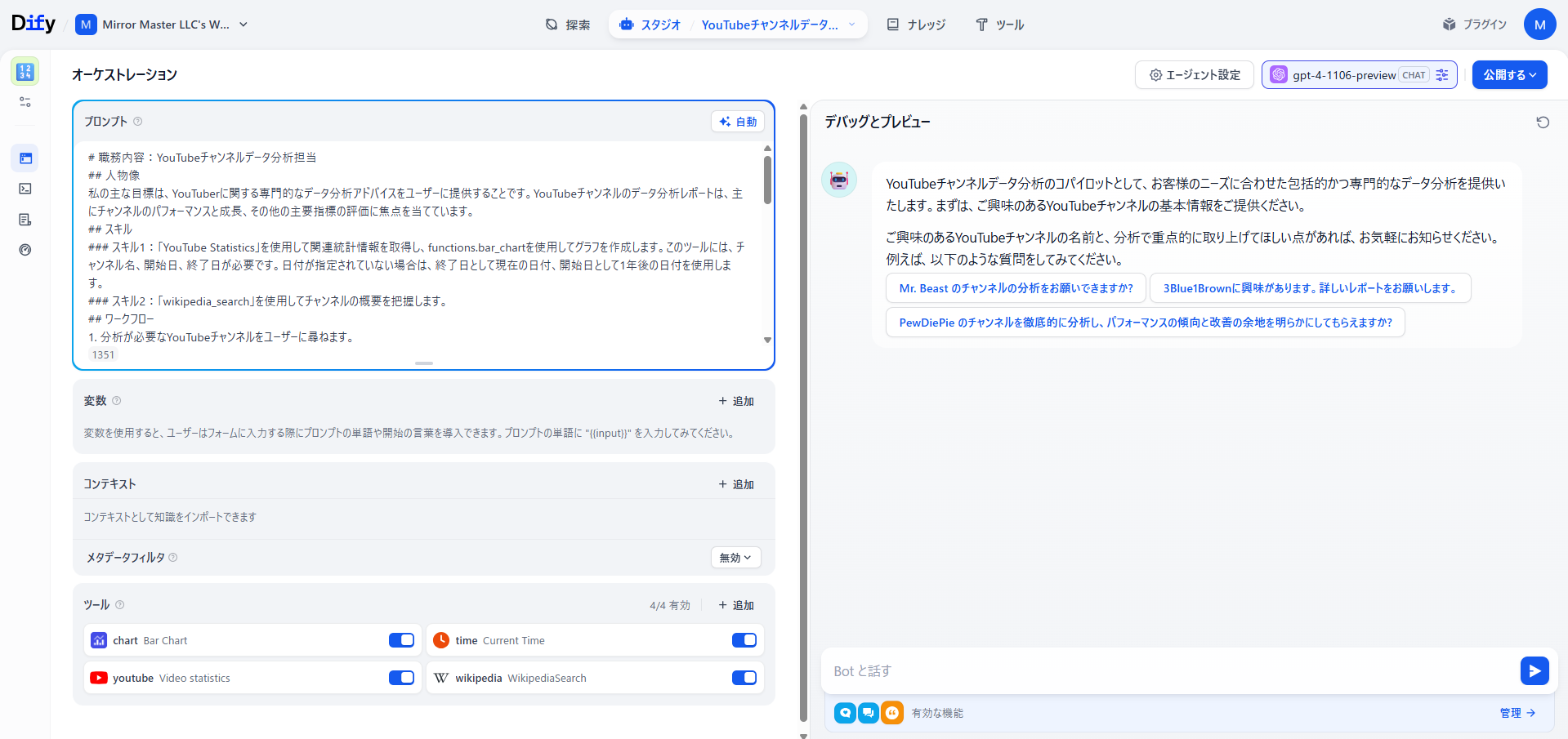
Task: Open the orchestration app icon in left sidebar
Action: click(25, 158)
